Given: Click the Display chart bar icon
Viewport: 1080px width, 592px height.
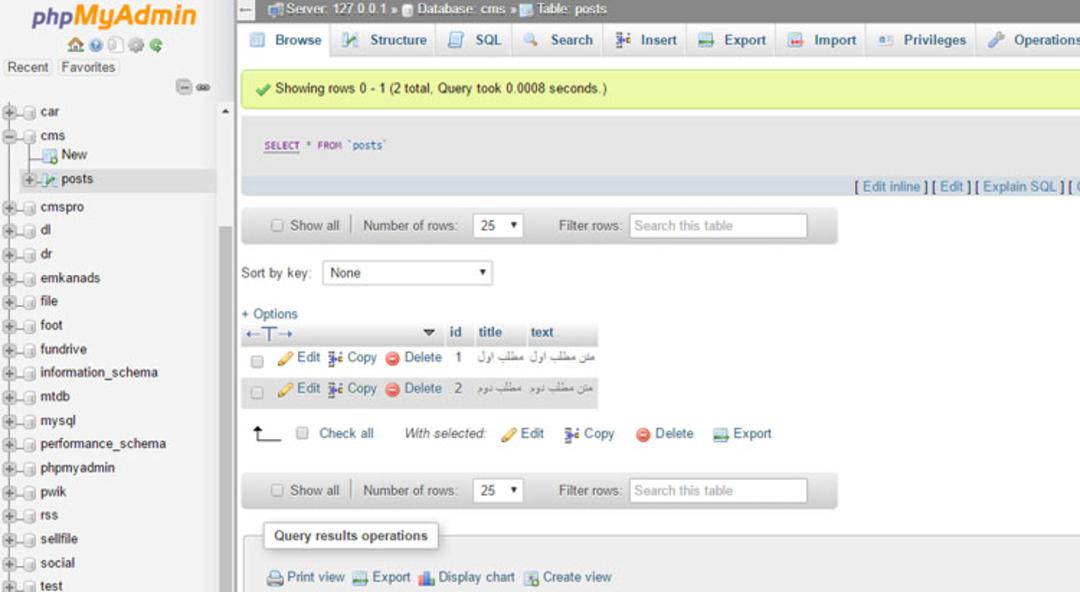Looking at the screenshot, I should (x=426, y=578).
